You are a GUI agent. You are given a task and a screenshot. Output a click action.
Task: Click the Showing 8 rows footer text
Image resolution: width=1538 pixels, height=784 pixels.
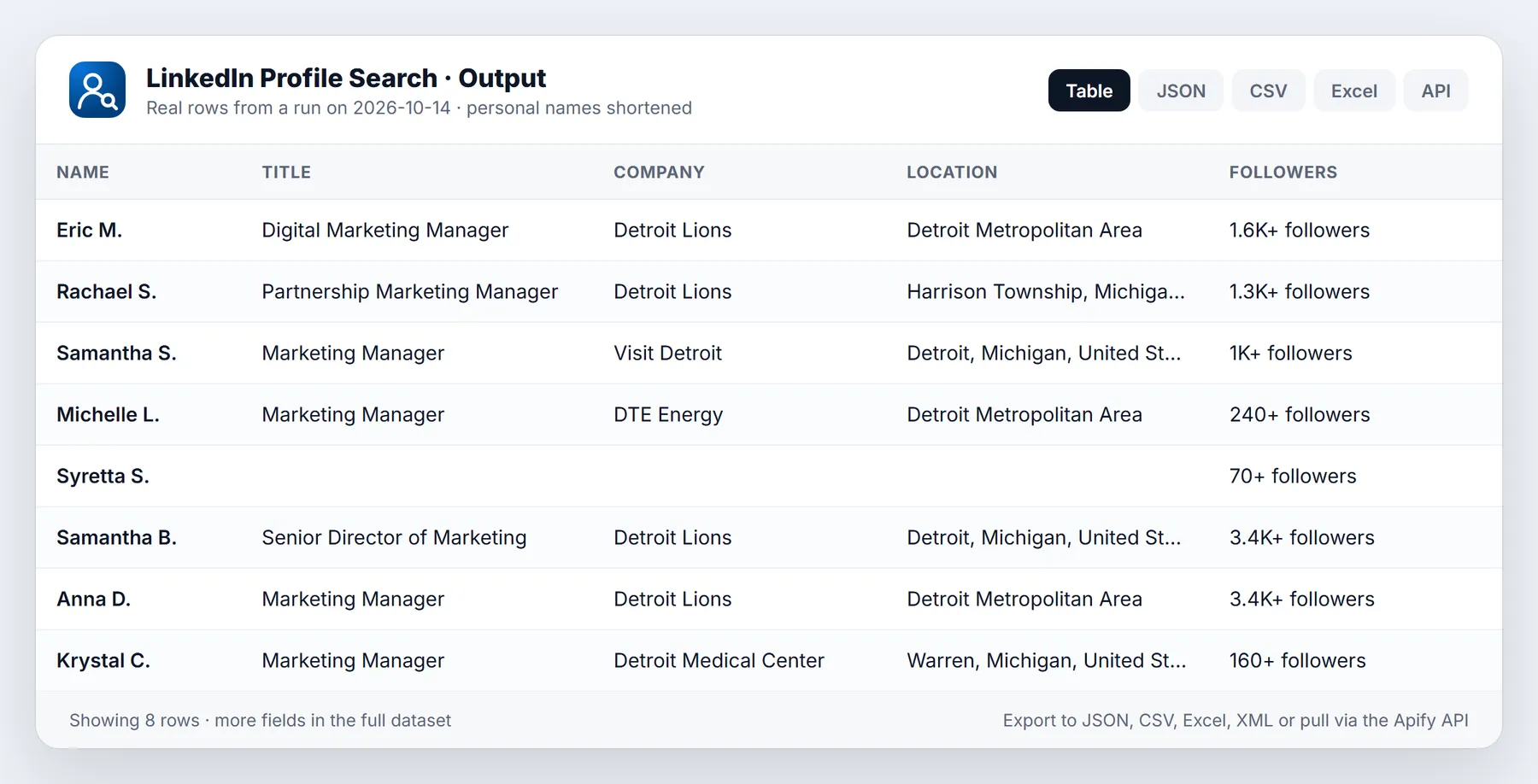click(x=260, y=720)
